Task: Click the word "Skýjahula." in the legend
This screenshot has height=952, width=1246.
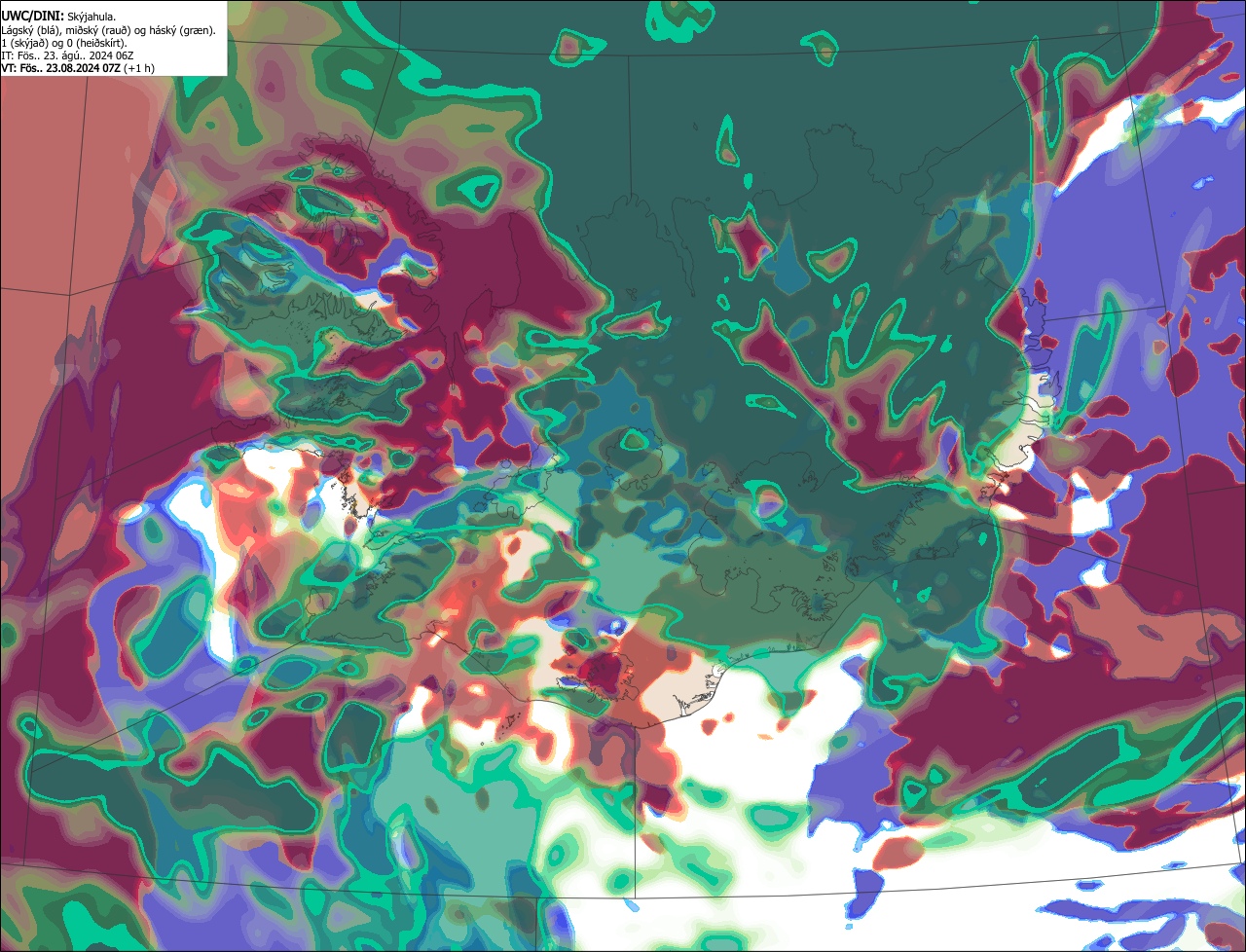Action: coord(92,18)
